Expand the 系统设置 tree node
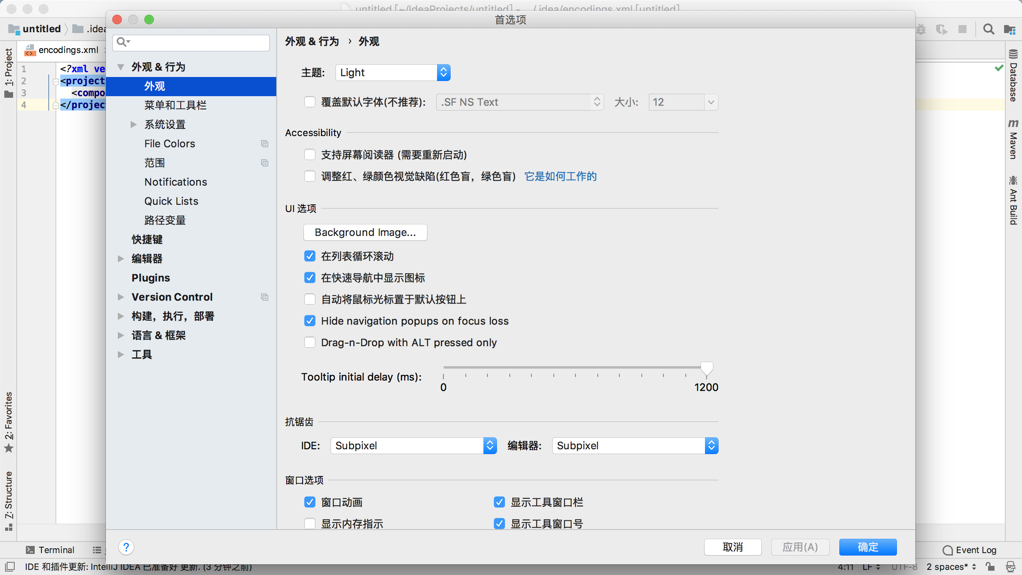The image size is (1022, 575). 134,125
